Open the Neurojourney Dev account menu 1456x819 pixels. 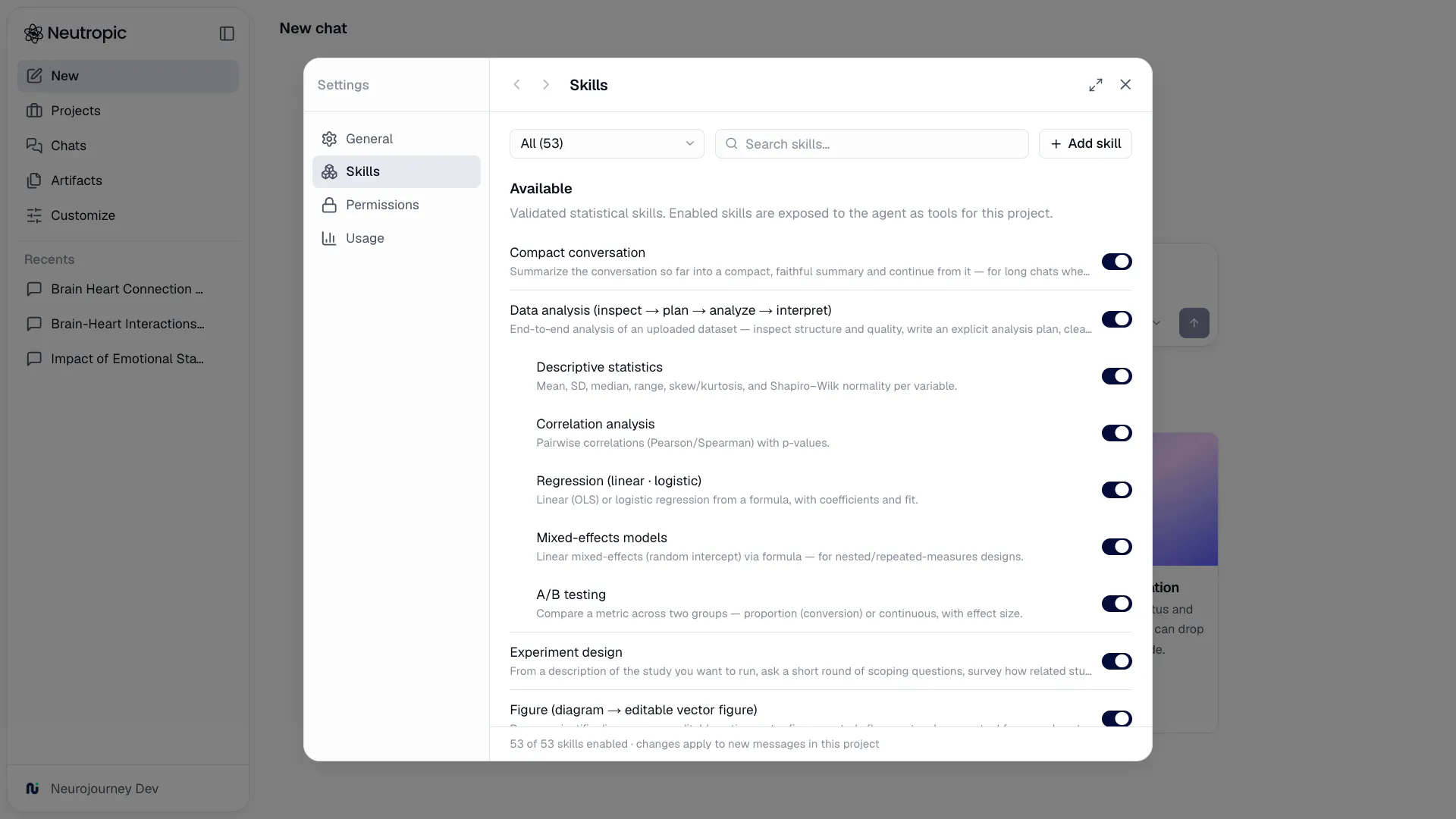(128, 789)
